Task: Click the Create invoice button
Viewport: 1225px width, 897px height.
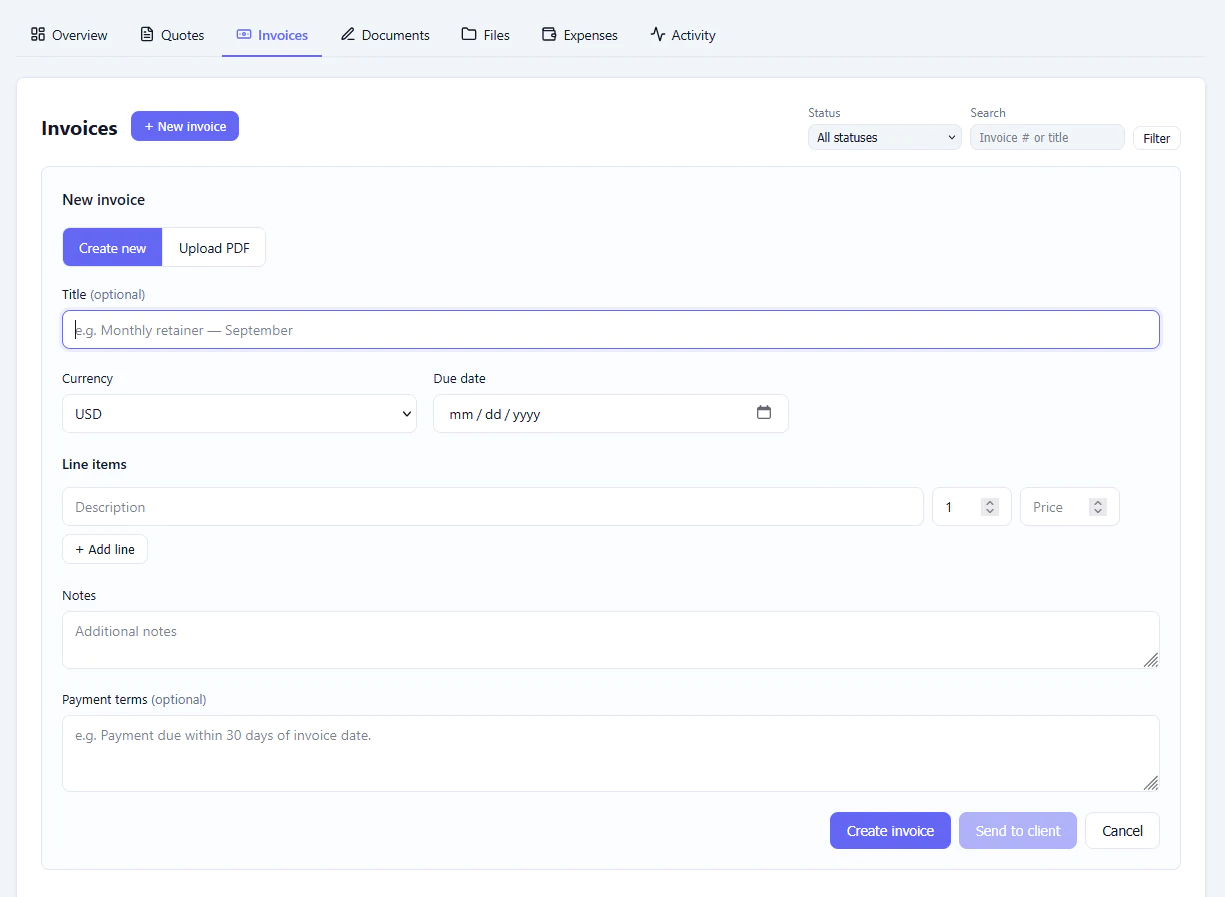Action: tap(890, 830)
